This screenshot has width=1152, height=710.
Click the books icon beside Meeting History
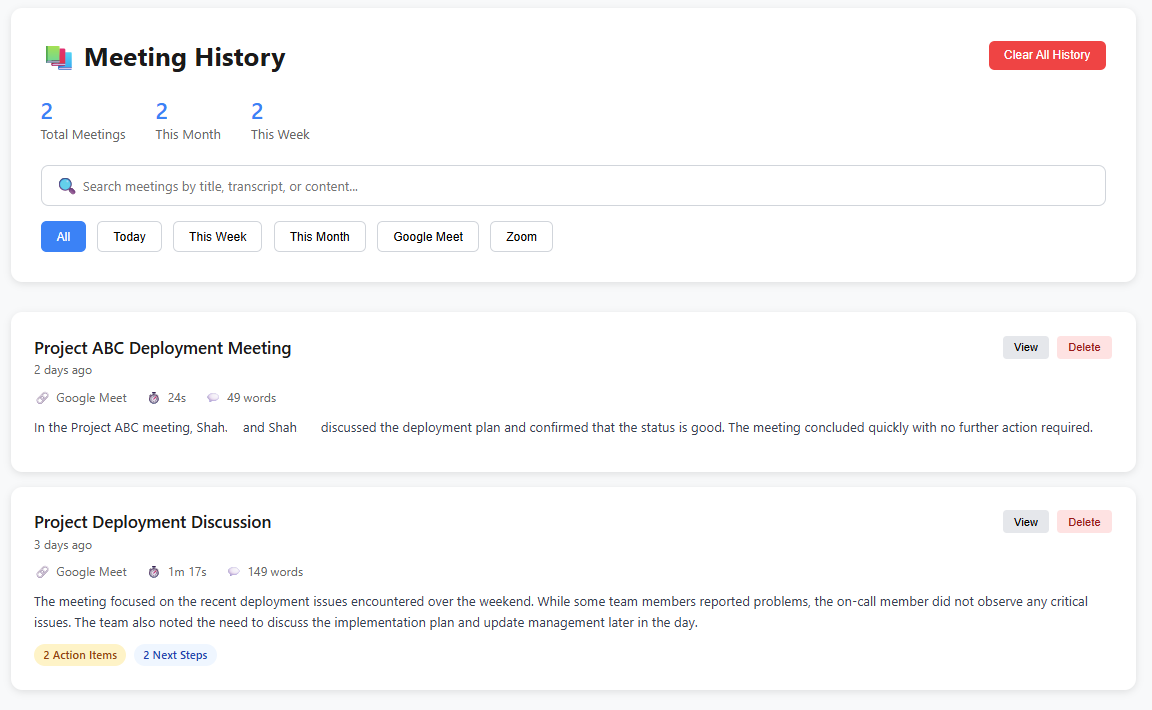[59, 58]
